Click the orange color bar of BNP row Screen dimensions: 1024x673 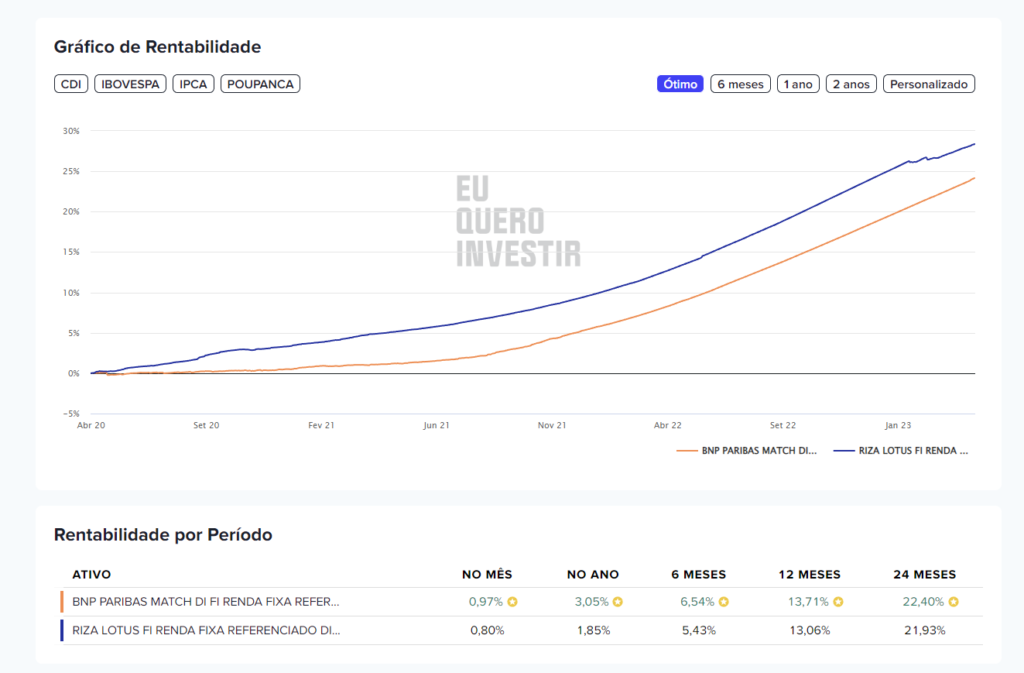(x=62, y=602)
